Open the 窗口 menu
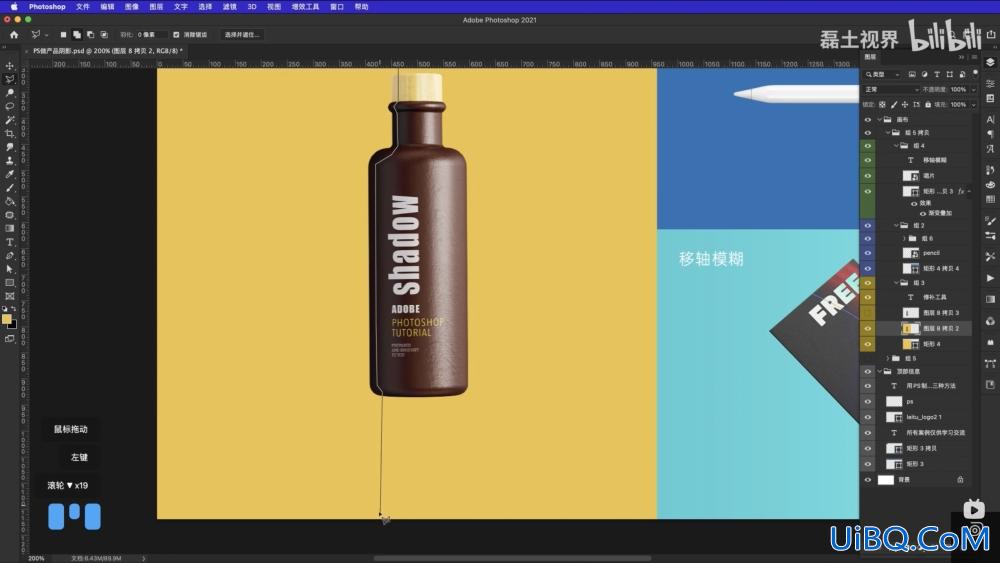The height and width of the screenshot is (563, 1000). 337,6
